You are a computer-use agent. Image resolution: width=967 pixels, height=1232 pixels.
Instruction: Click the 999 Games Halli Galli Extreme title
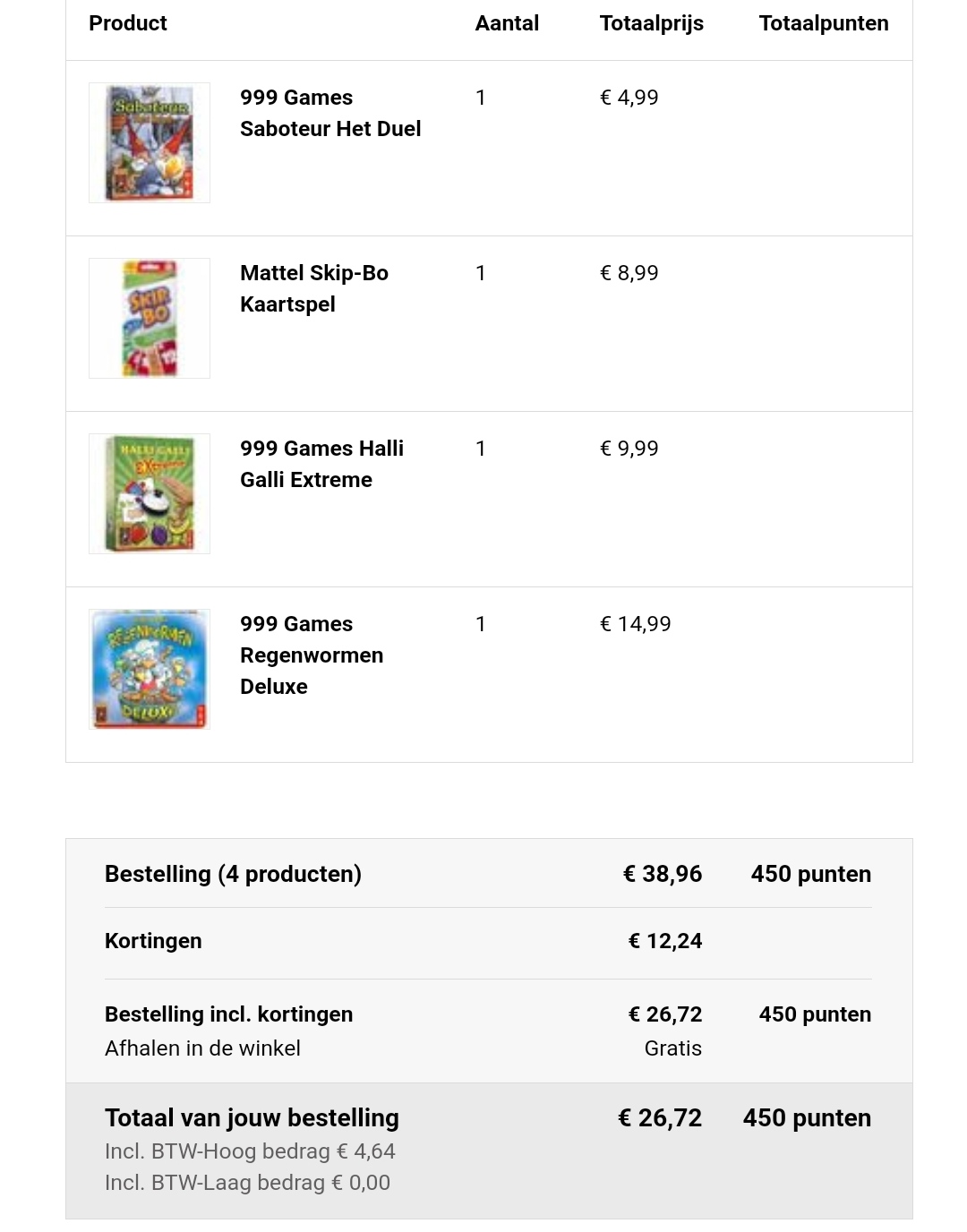[321, 464]
